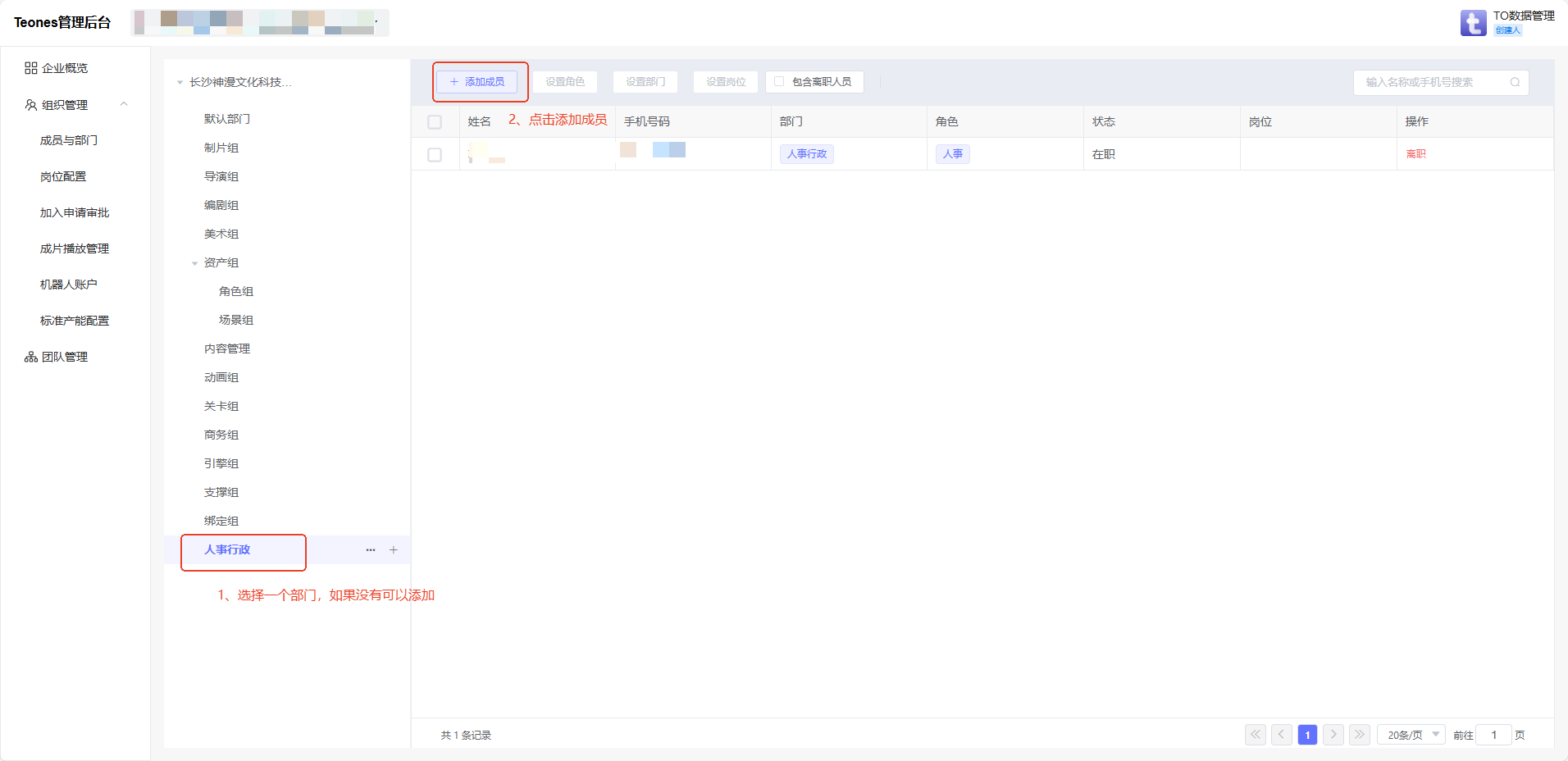The image size is (1568, 761).
Task: Click the red 离职 action link
Action: (x=1415, y=154)
